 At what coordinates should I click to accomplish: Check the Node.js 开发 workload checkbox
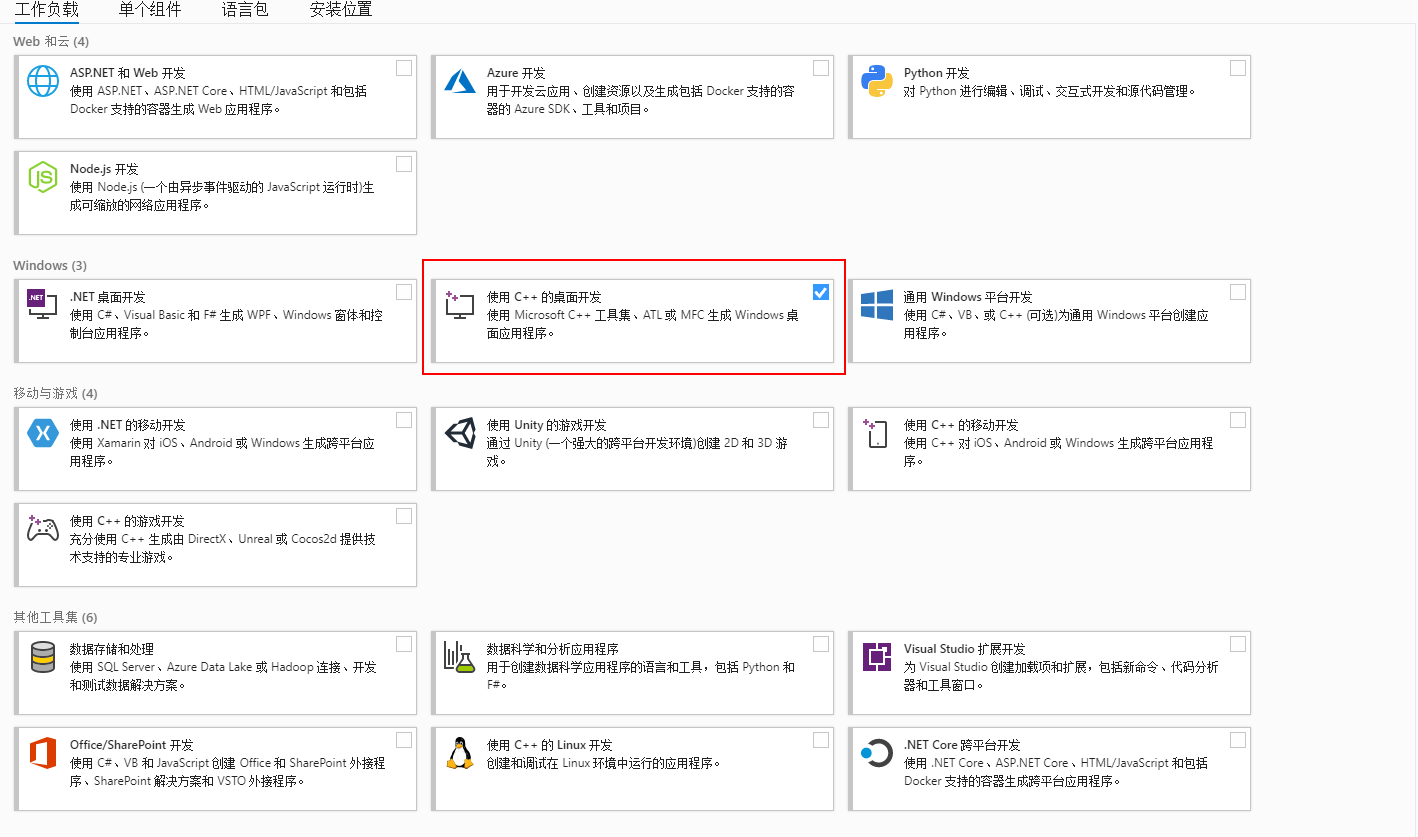pyautogui.click(x=404, y=164)
